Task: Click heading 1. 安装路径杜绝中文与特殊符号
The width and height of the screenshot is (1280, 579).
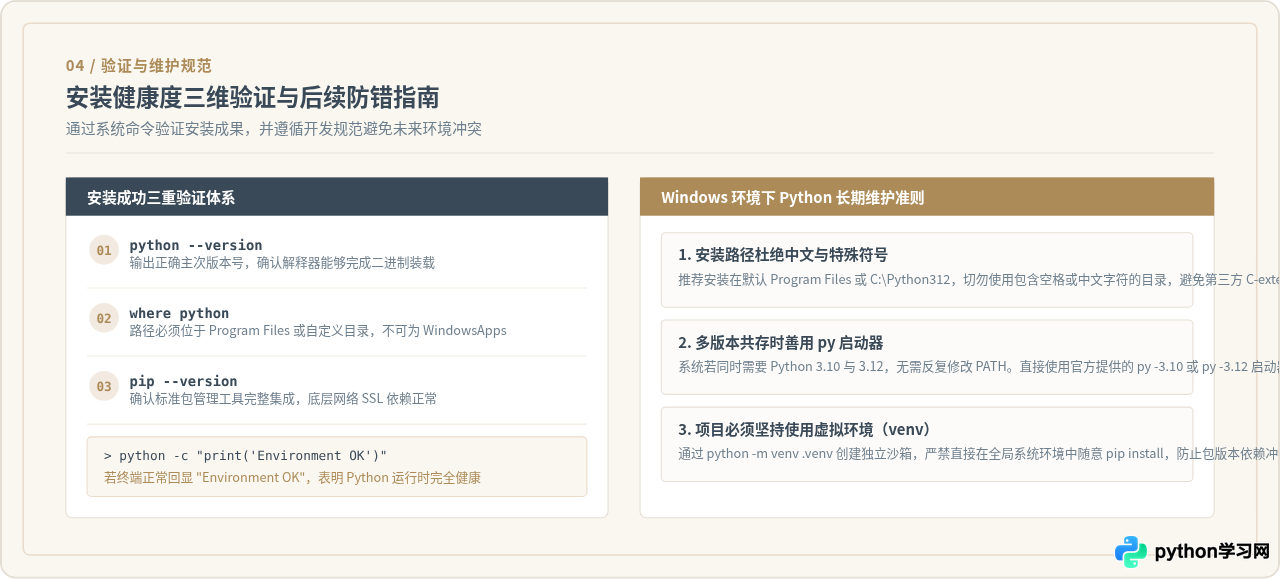Action: pos(782,255)
